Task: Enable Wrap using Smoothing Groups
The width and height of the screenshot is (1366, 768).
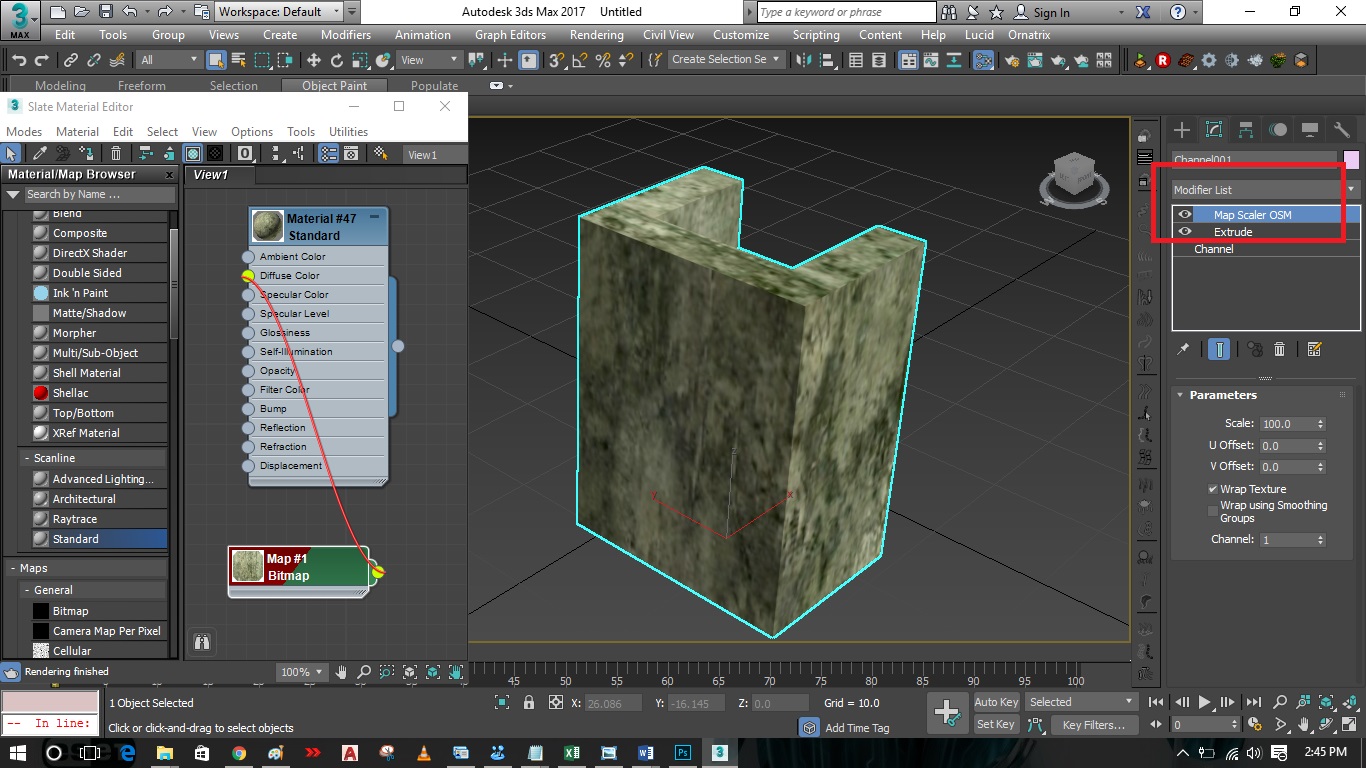Action: [1213, 509]
